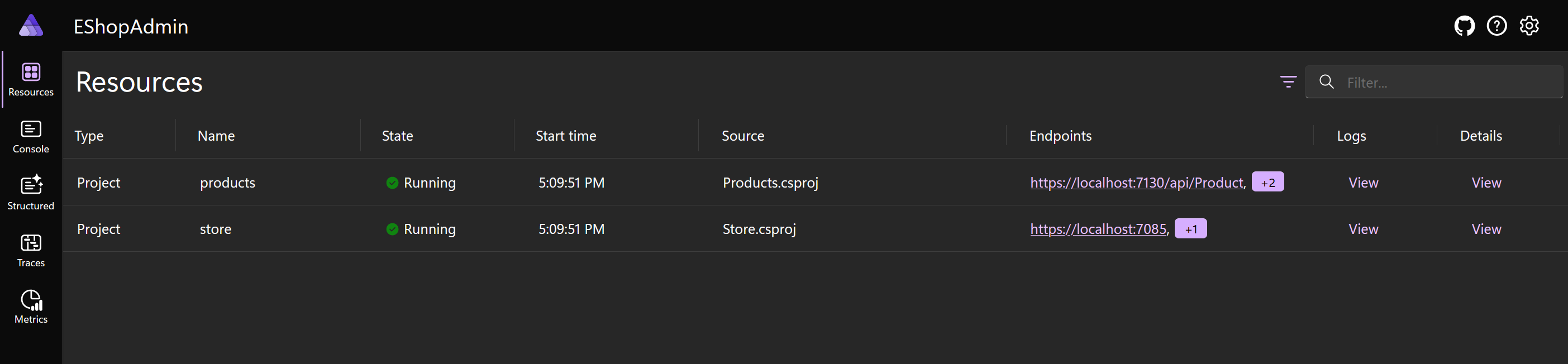Image resolution: width=1568 pixels, height=364 pixels.
Task: Click the Aspire logo icon
Action: (31, 26)
